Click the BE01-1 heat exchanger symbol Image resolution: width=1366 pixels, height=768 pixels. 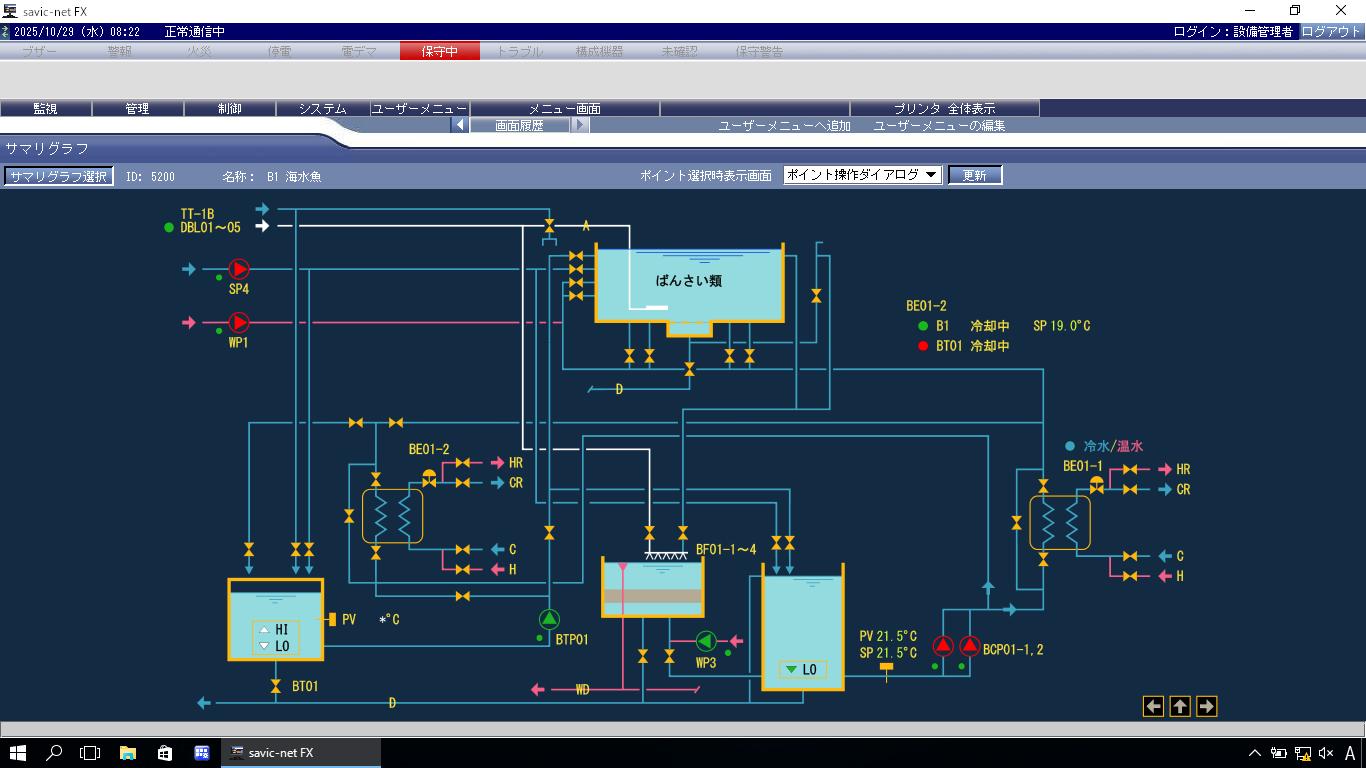click(1060, 522)
